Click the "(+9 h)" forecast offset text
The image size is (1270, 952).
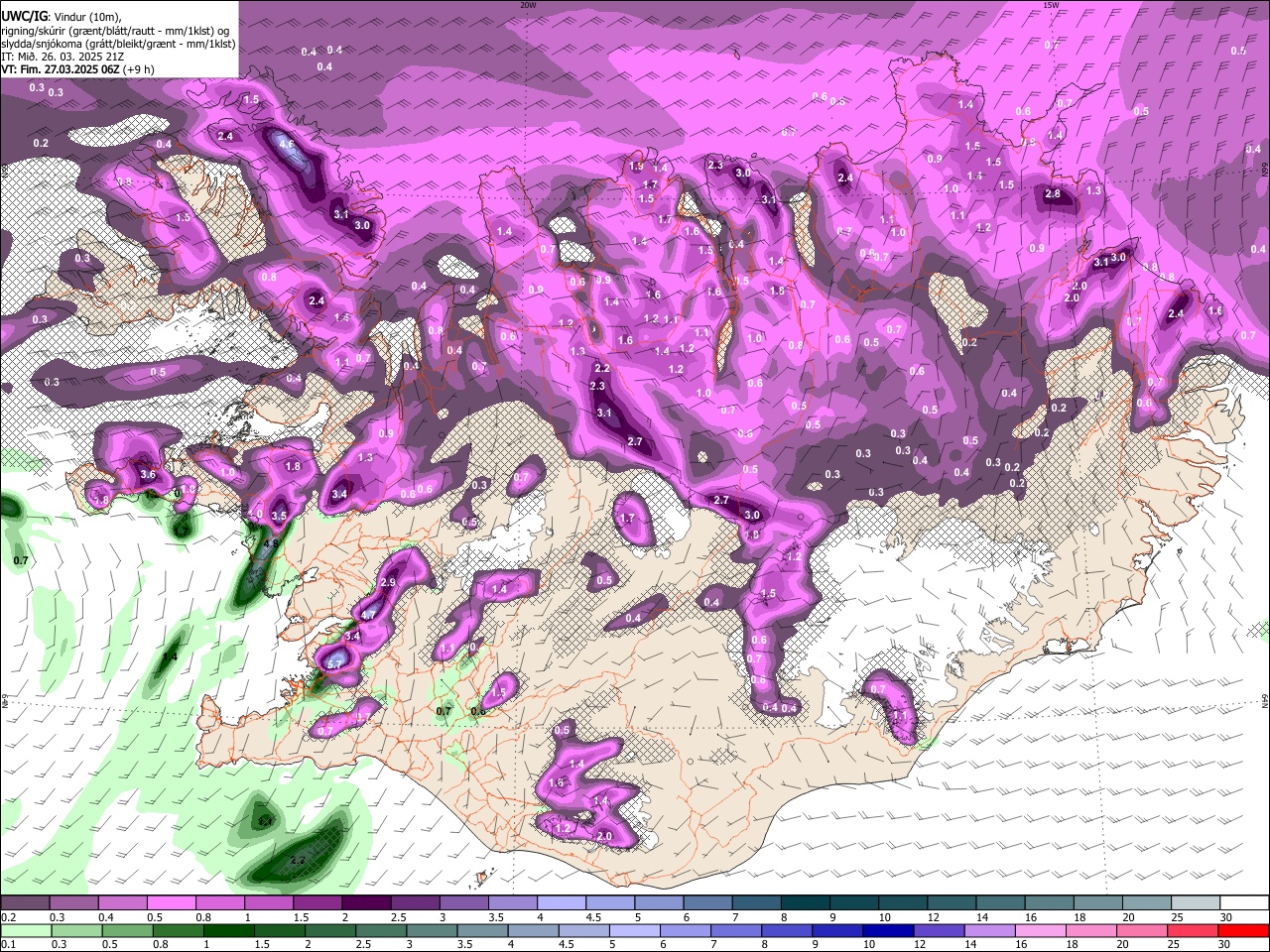[x=138, y=69]
